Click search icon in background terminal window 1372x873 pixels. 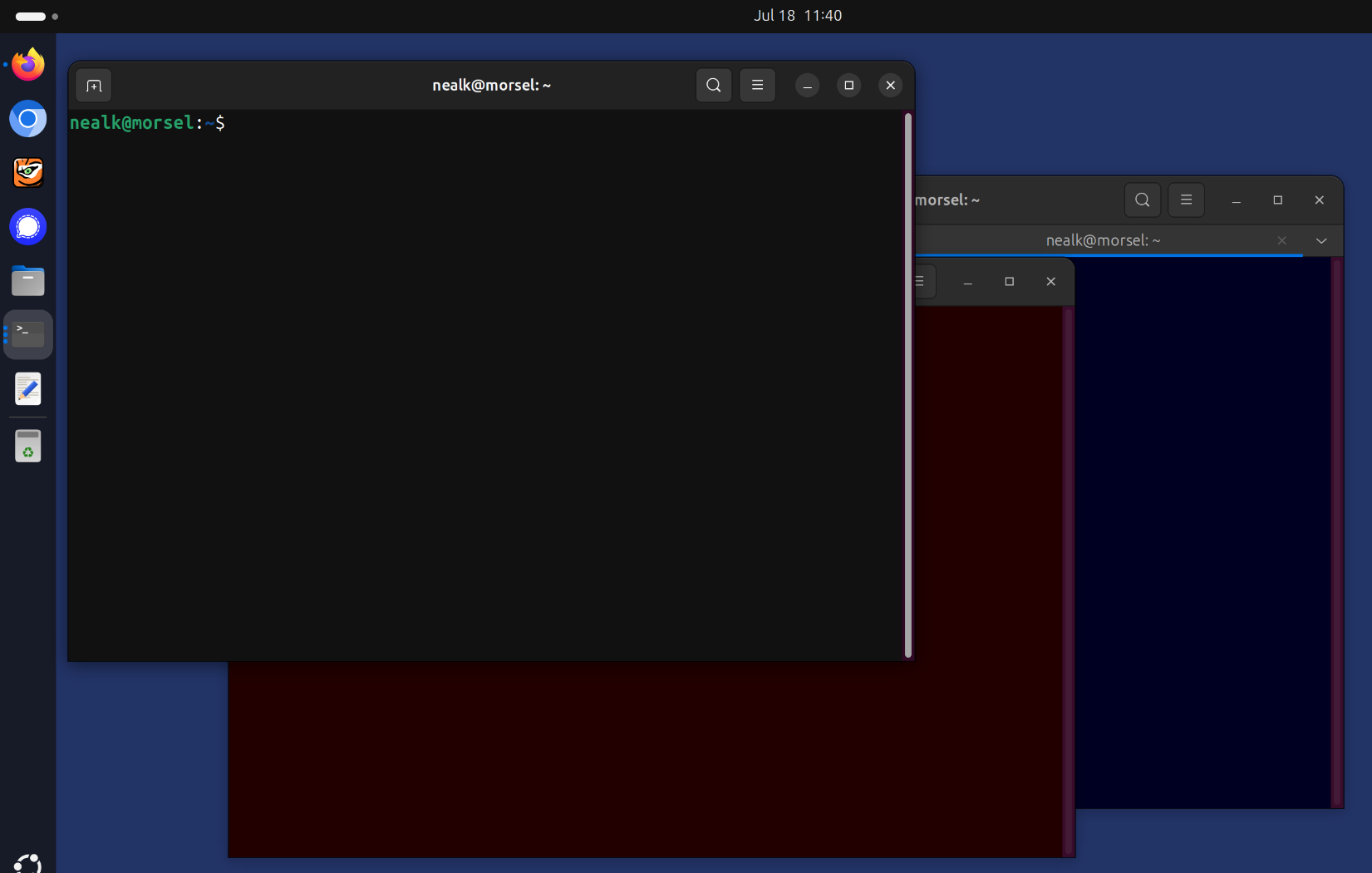pos(1142,200)
